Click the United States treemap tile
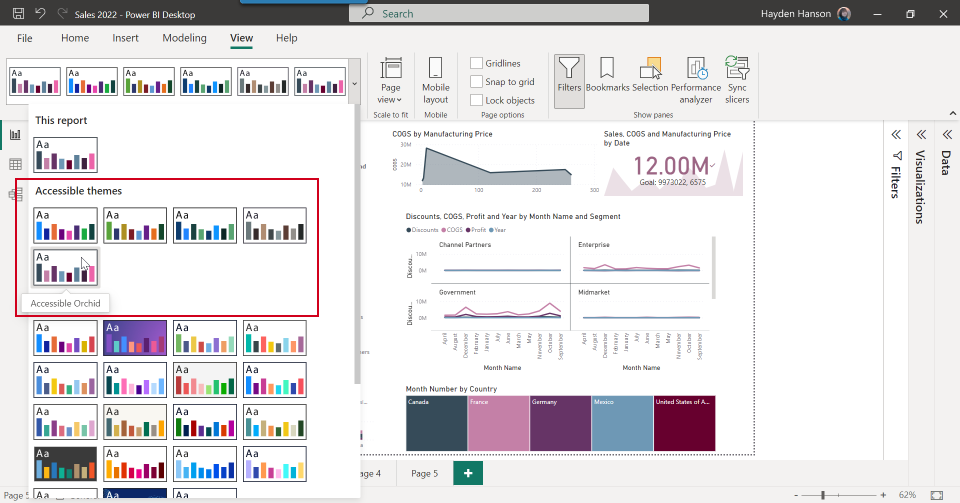Screen dimensions: 960x503 [684, 423]
